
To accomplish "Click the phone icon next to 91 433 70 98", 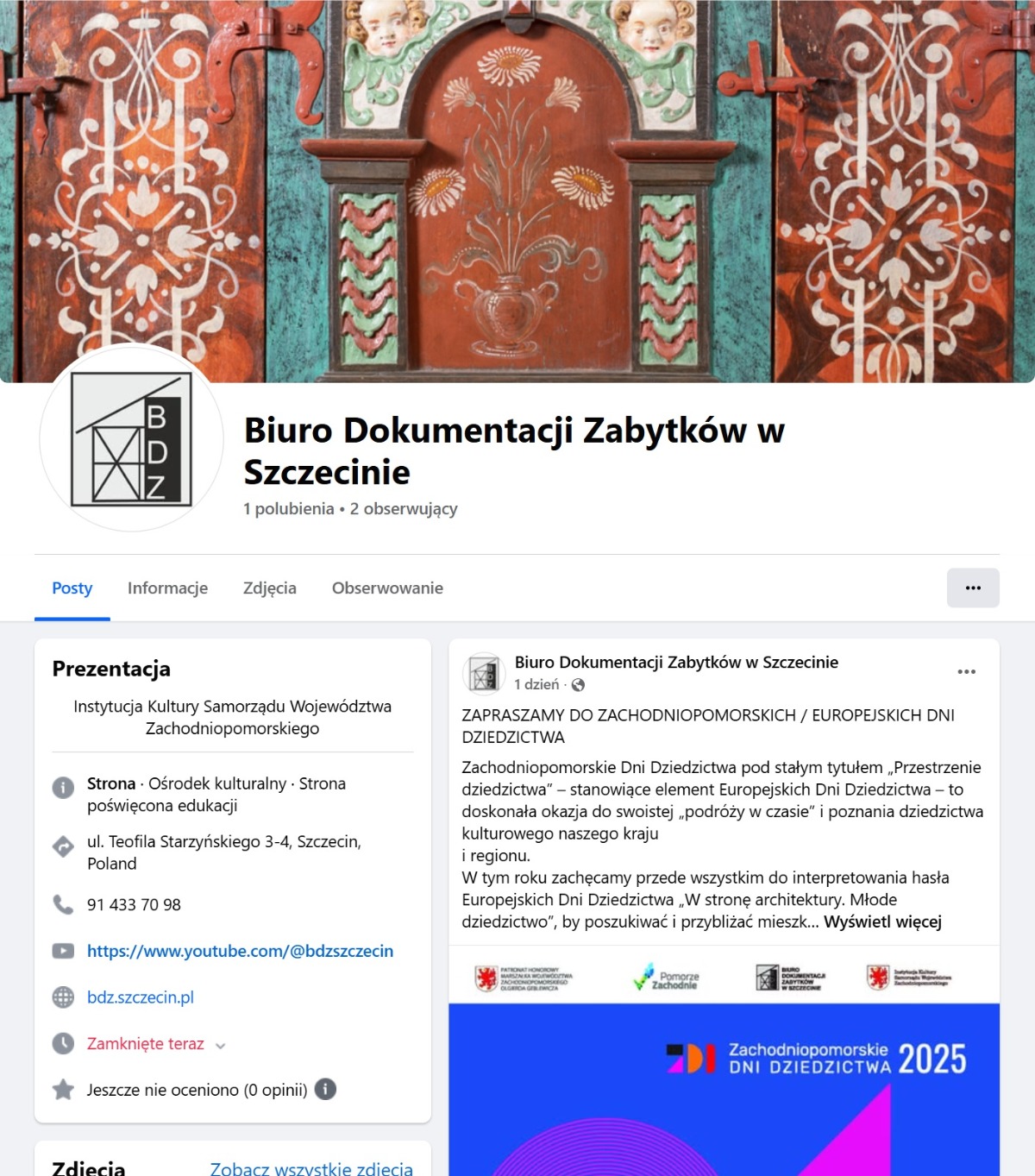I will click(63, 904).
